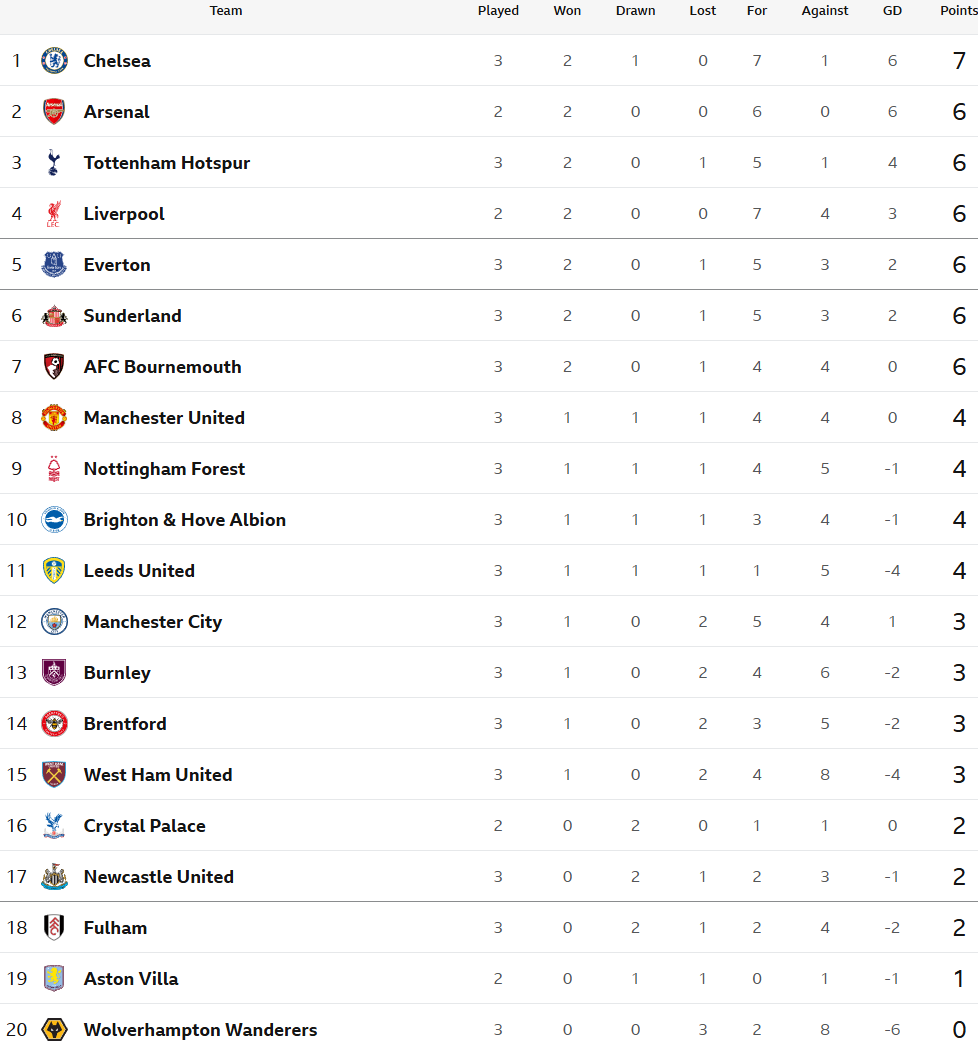
Task: Click the Arsenal club crest icon
Action: point(54,111)
